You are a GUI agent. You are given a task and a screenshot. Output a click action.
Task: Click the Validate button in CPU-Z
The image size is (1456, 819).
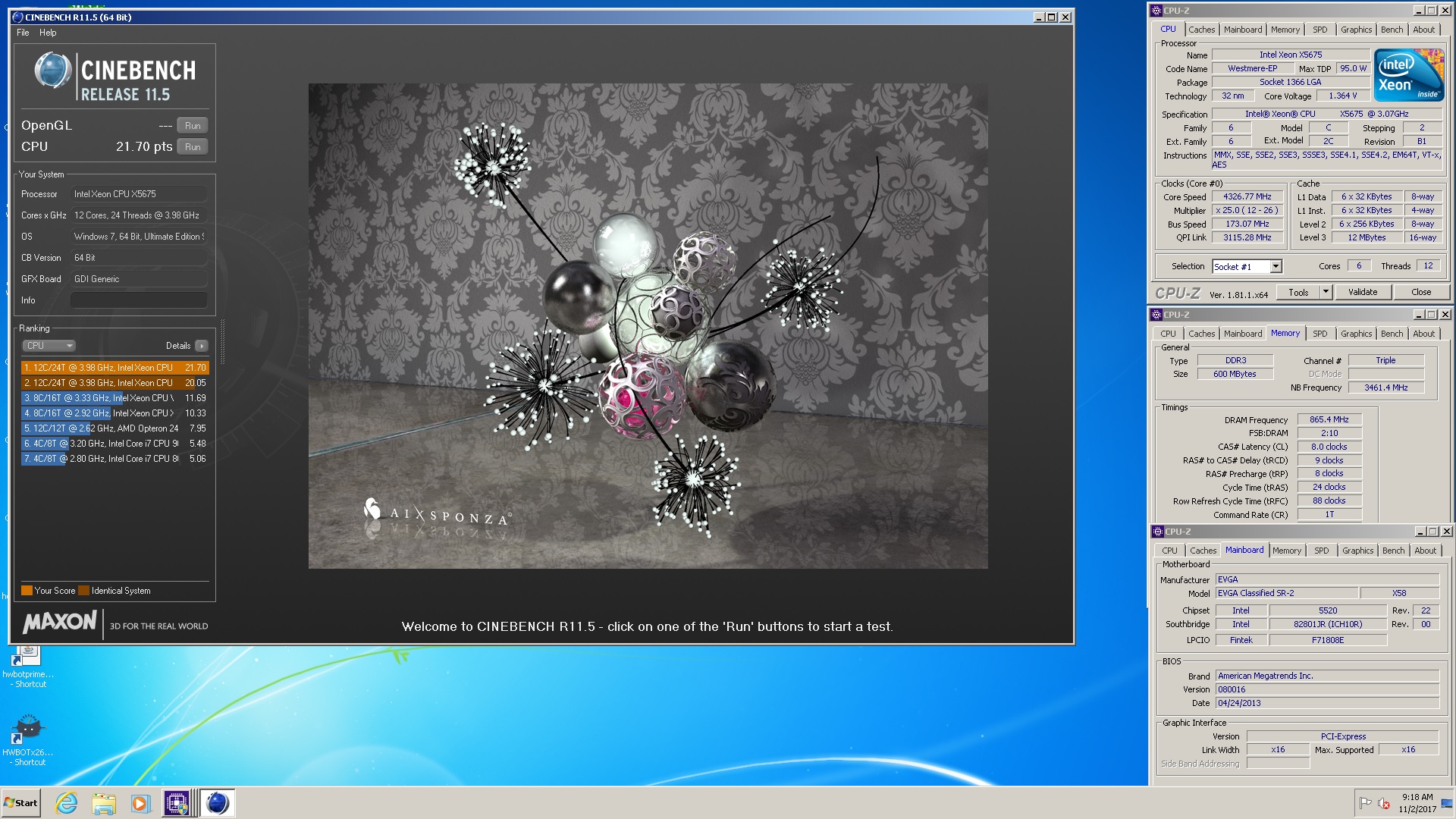(1363, 293)
